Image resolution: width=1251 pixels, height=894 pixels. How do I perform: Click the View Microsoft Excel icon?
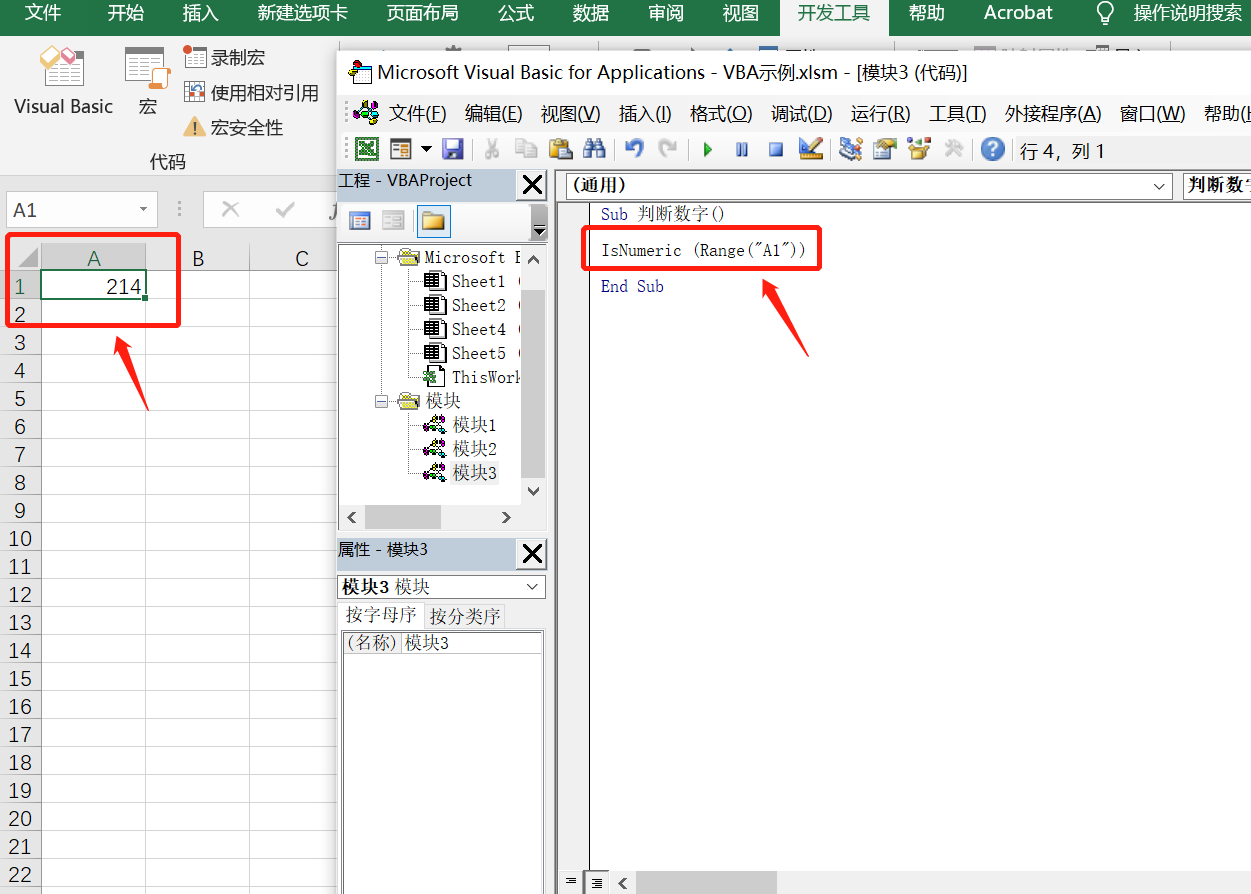[367, 148]
